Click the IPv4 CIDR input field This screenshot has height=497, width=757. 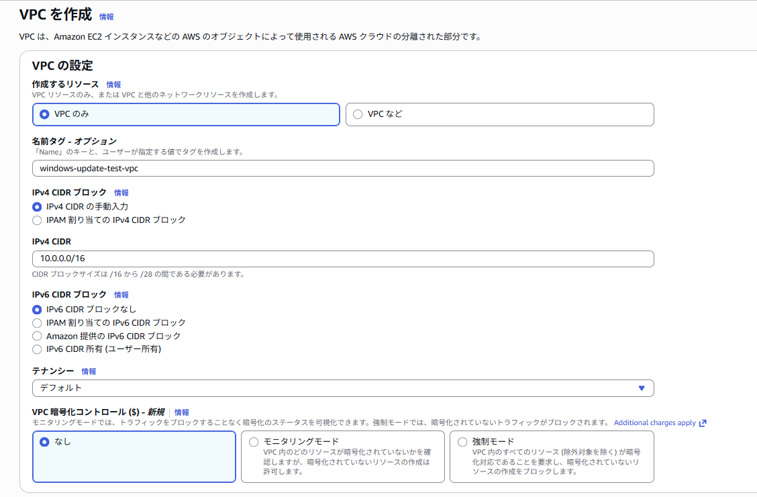[343, 259]
